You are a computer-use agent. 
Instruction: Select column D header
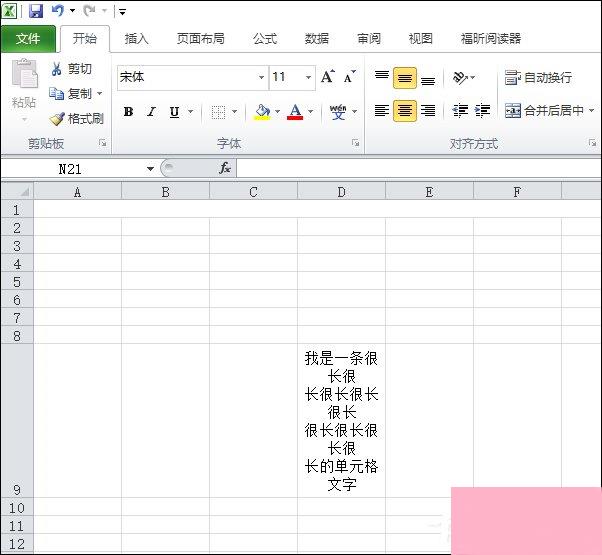(x=341, y=192)
